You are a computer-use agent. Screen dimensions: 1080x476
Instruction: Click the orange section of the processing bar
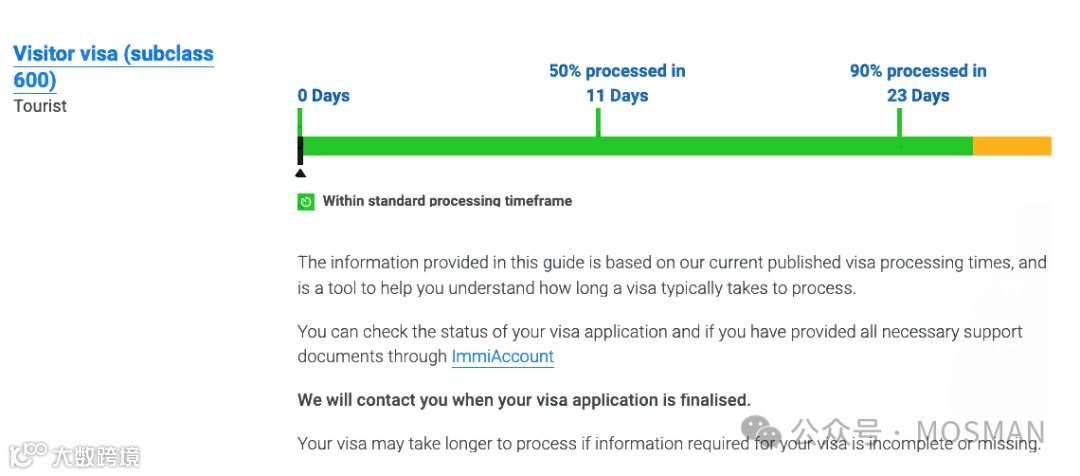1012,146
